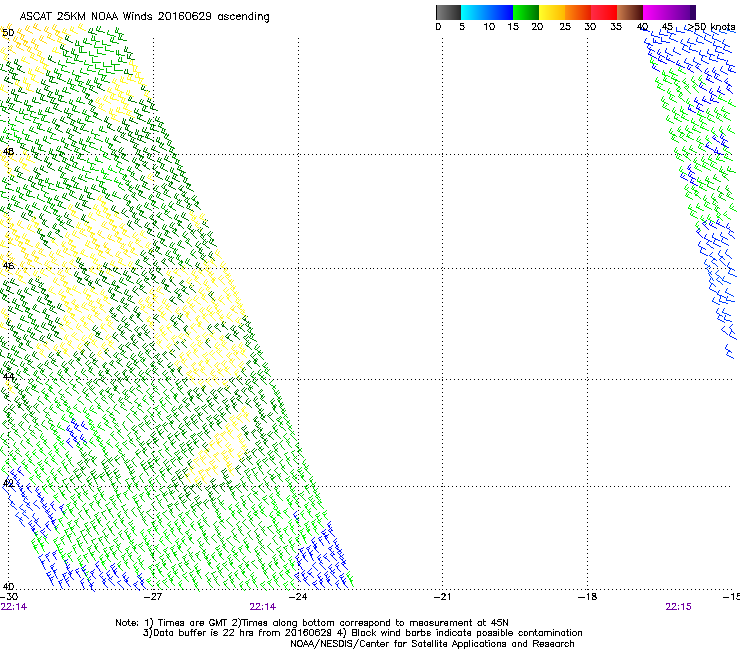740x650 pixels.
Task: Select the orange 25-30 knots color segment
Action: [578, 12]
